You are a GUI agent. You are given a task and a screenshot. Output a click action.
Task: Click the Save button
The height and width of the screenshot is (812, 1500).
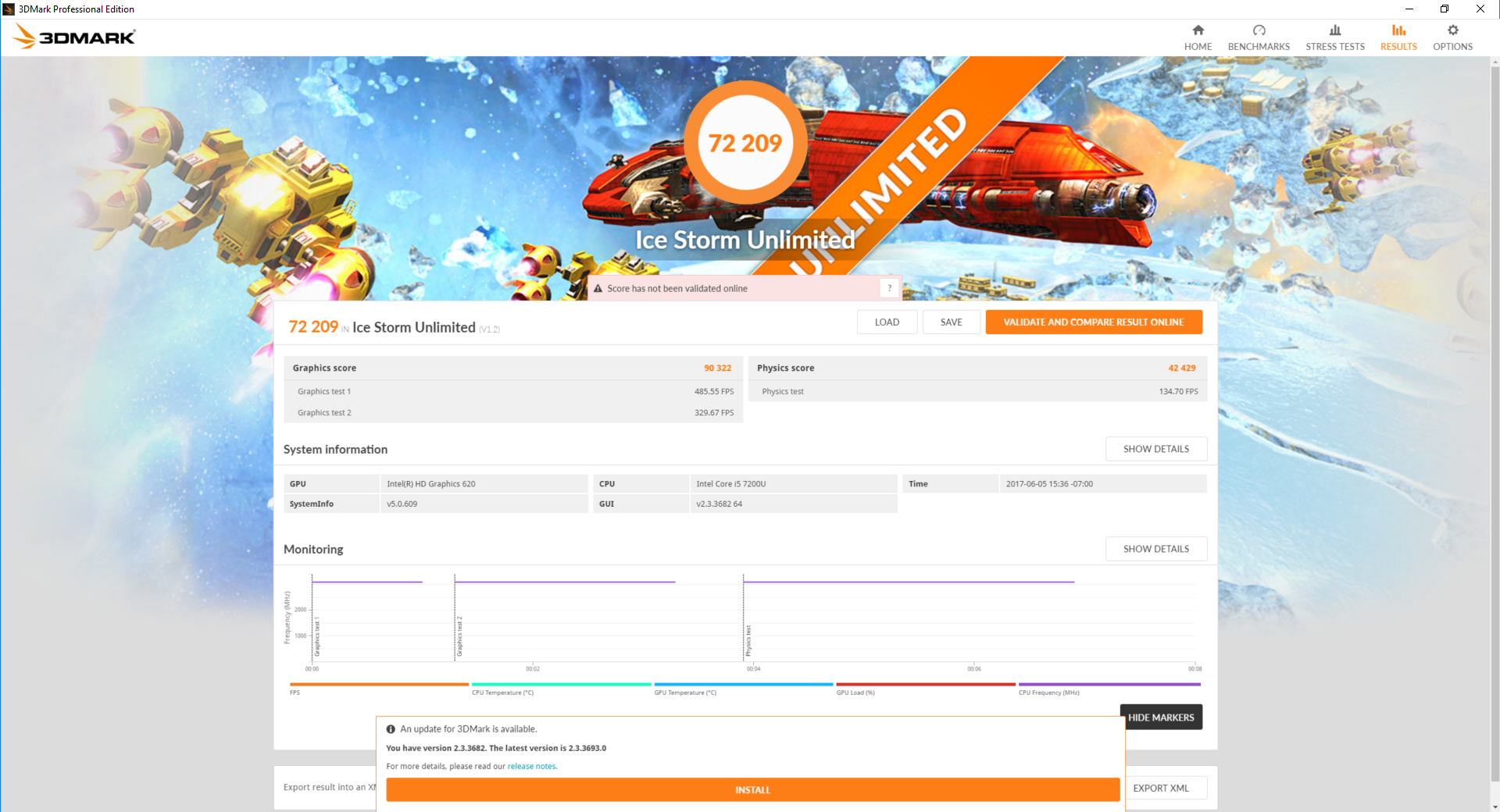pyautogui.click(x=951, y=322)
